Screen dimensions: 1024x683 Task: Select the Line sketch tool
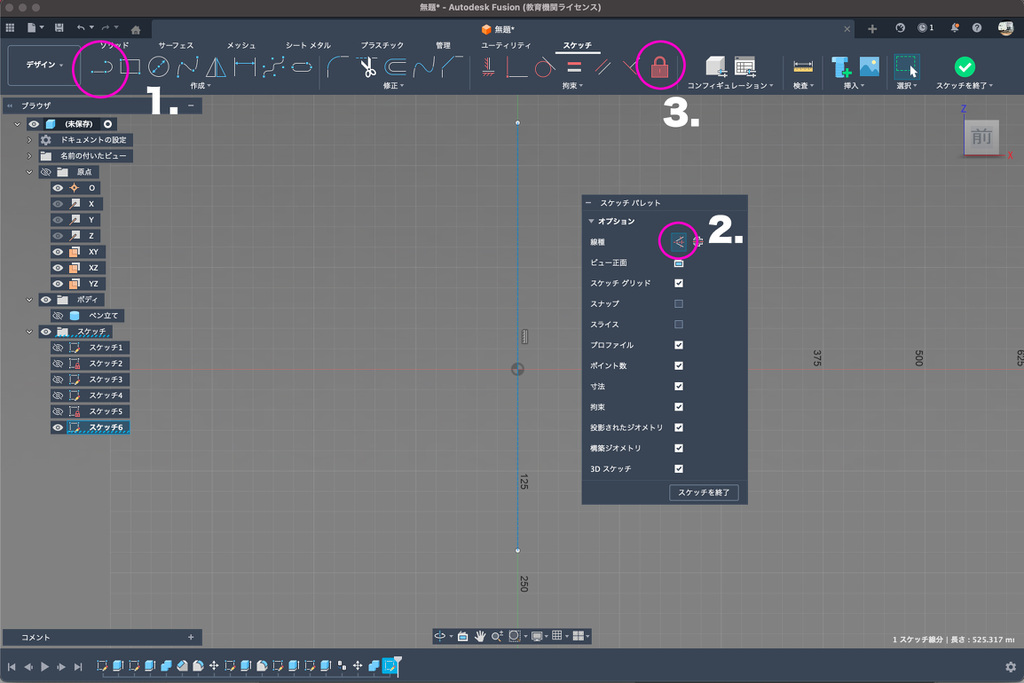tap(100, 68)
